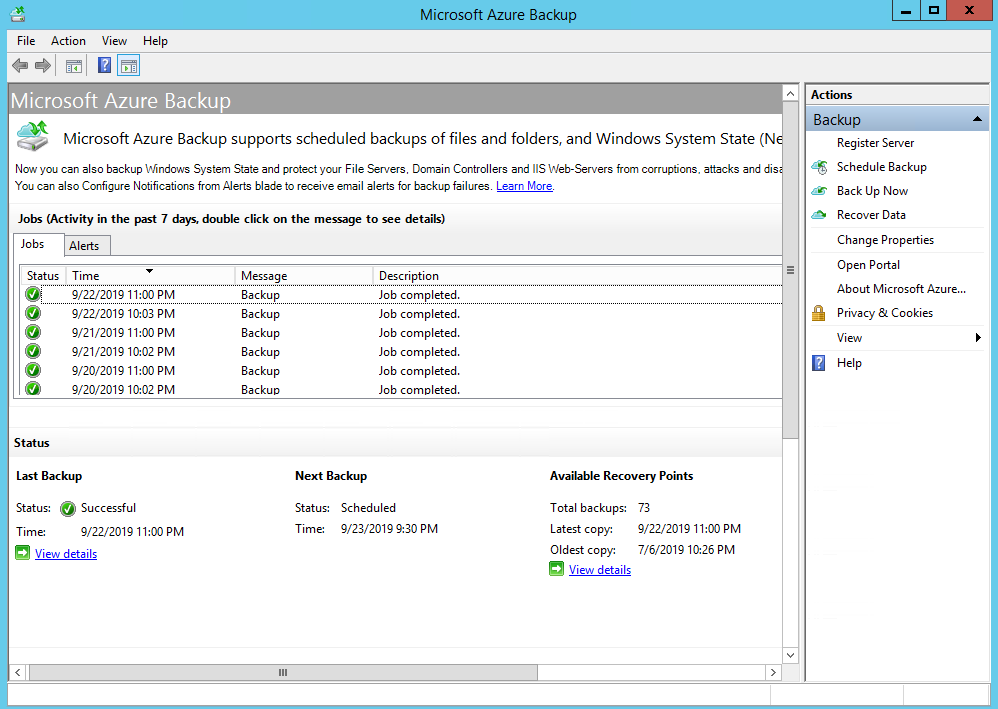The height and width of the screenshot is (709, 998).
Task: Select Privacy & Cookies action
Action: click(885, 312)
